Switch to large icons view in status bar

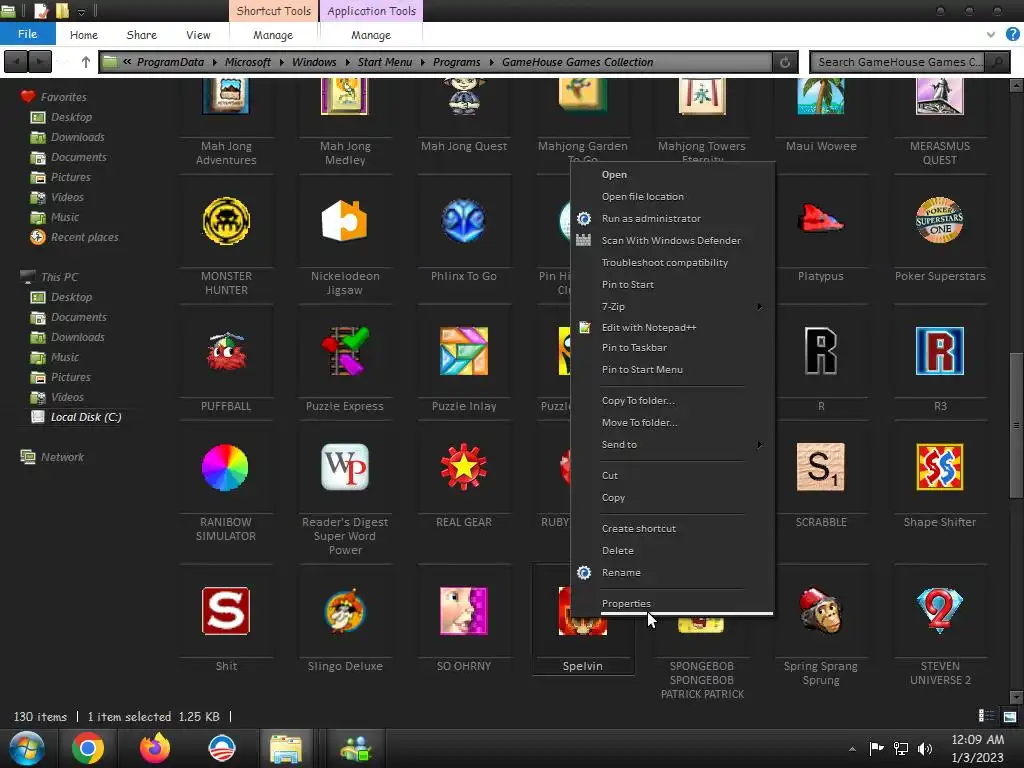[x=1010, y=716]
